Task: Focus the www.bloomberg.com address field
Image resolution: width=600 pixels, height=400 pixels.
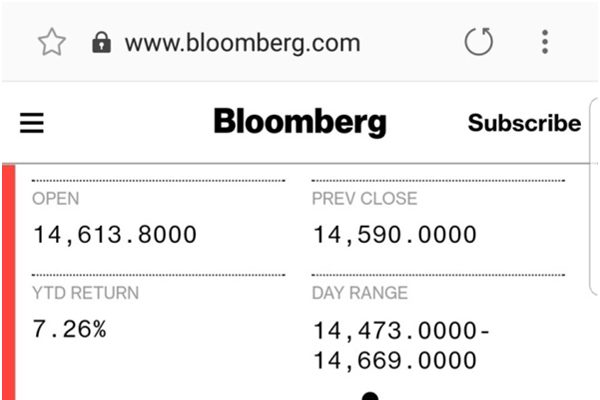Action: point(242,43)
